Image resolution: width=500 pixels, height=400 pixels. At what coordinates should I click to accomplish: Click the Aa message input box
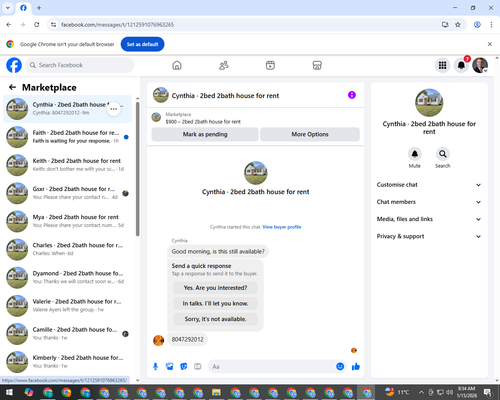click(272, 367)
